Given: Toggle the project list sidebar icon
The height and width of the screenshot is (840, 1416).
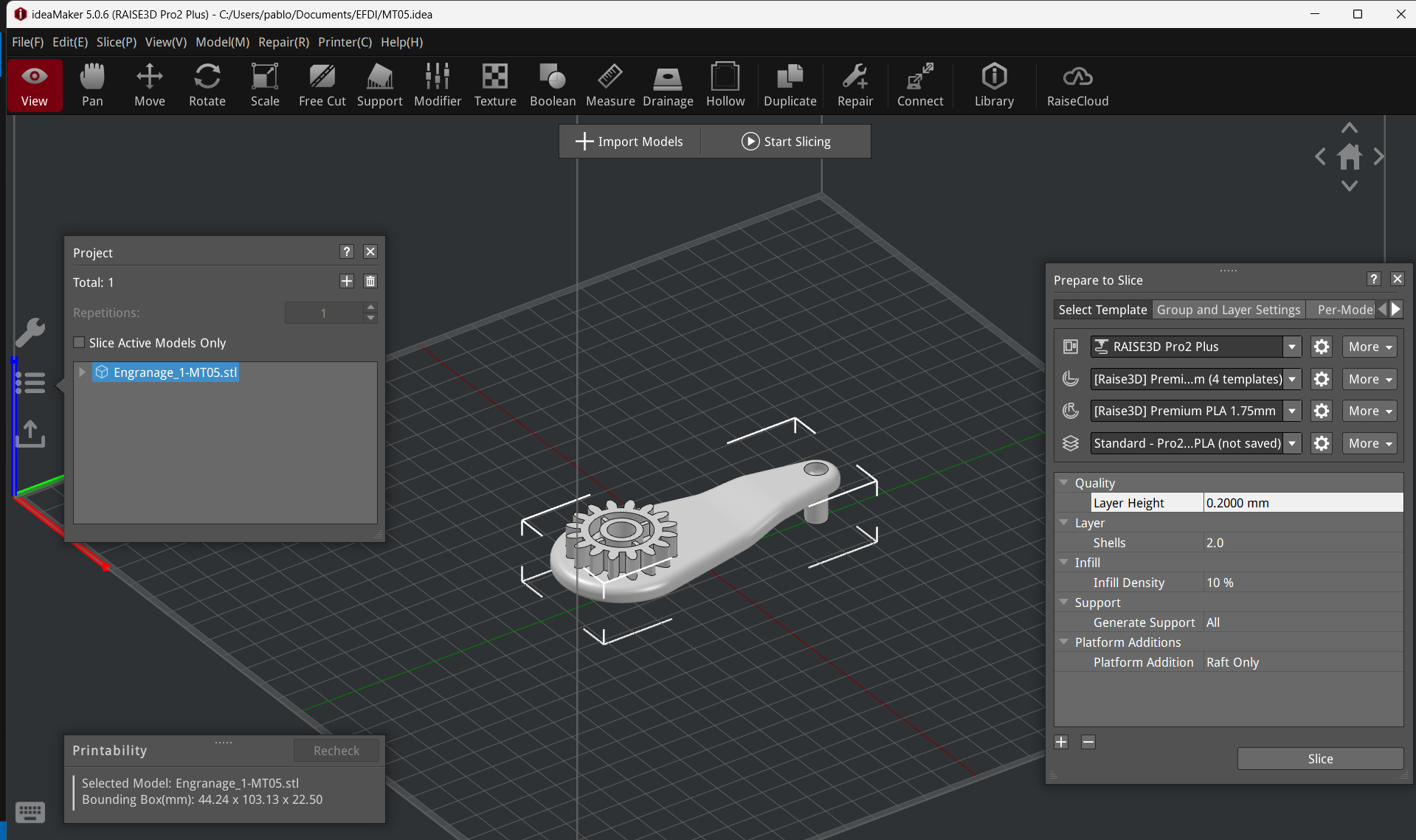Looking at the screenshot, I should tap(30, 383).
